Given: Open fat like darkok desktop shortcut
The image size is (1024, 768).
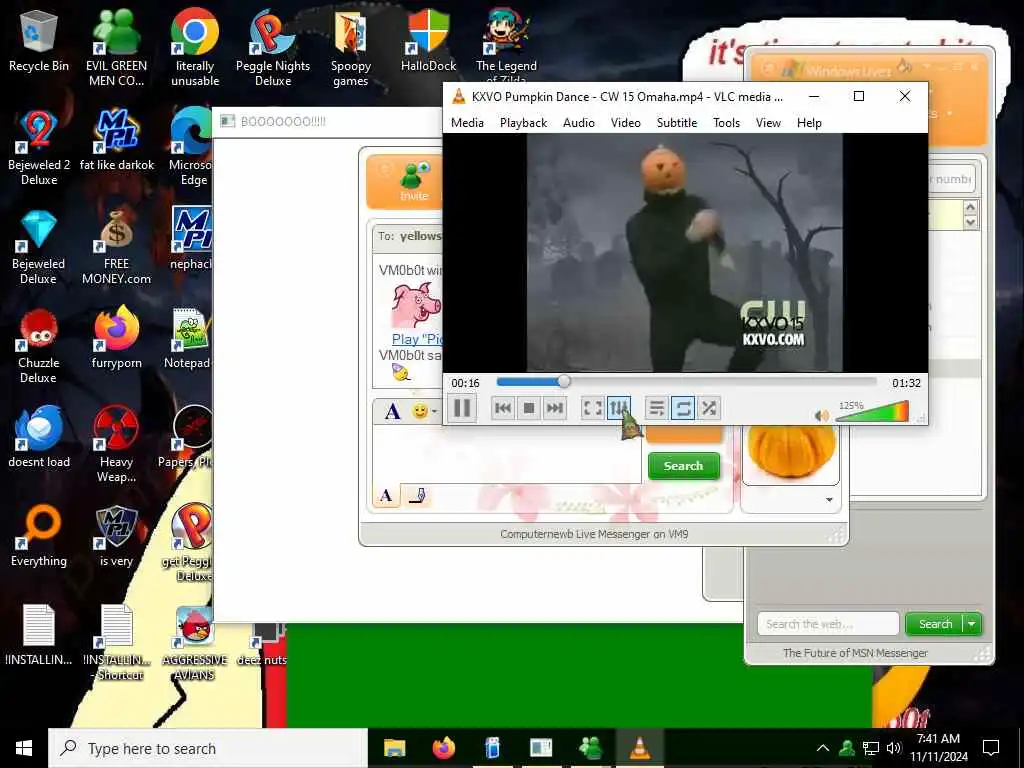Looking at the screenshot, I should [117, 140].
